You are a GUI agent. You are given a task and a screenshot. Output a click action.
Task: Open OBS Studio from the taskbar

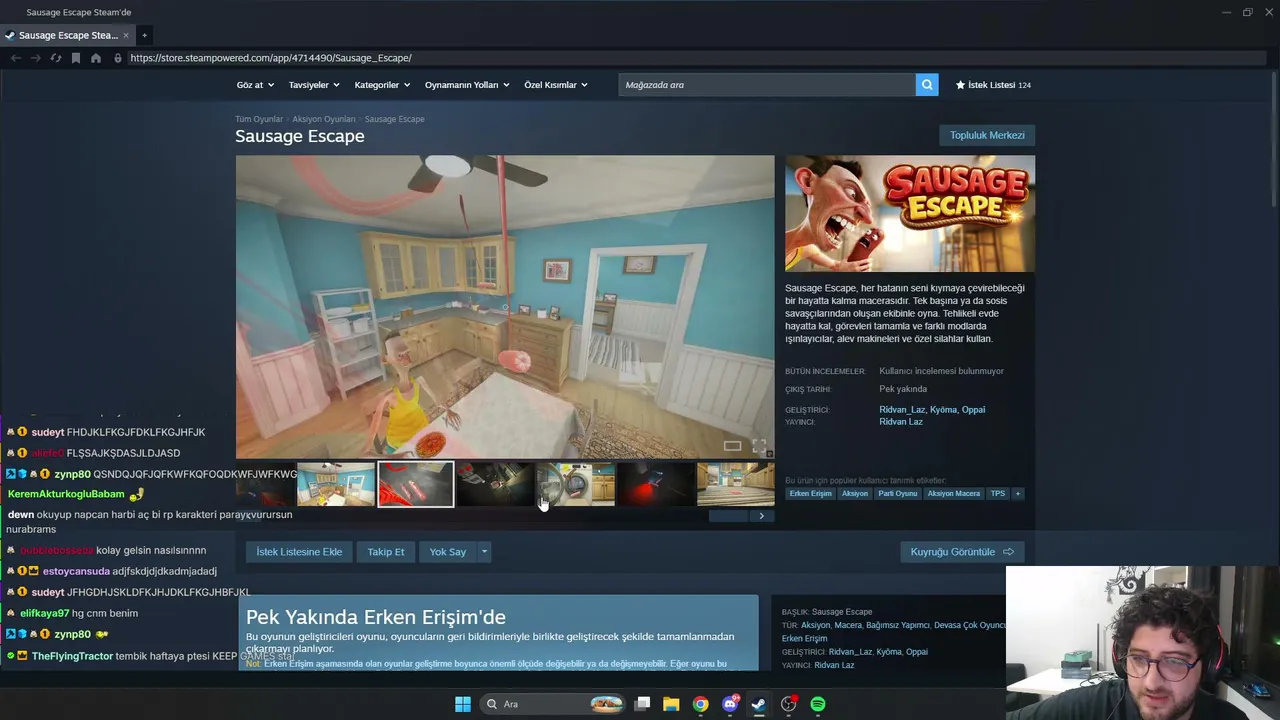click(x=789, y=704)
